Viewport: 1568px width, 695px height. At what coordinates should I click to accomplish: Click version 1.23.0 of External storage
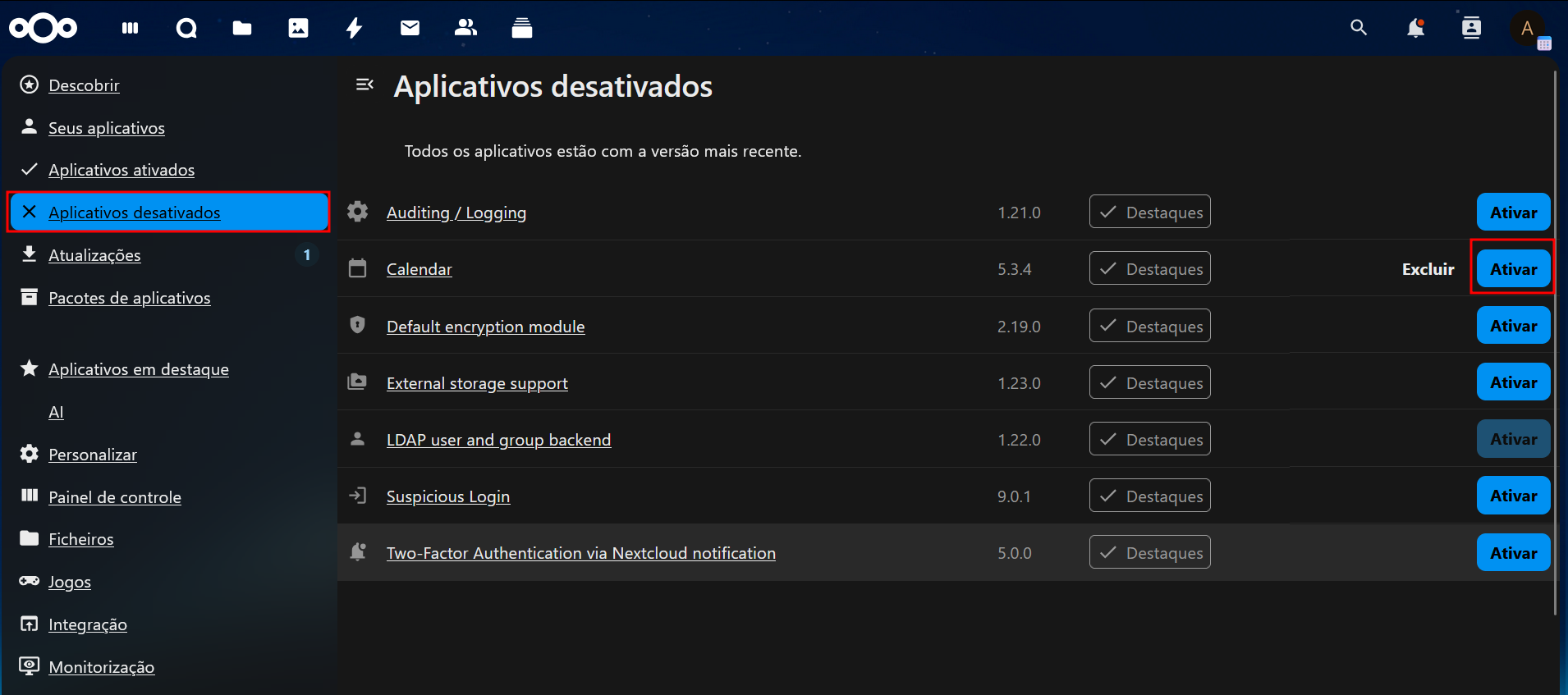(x=1020, y=383)
